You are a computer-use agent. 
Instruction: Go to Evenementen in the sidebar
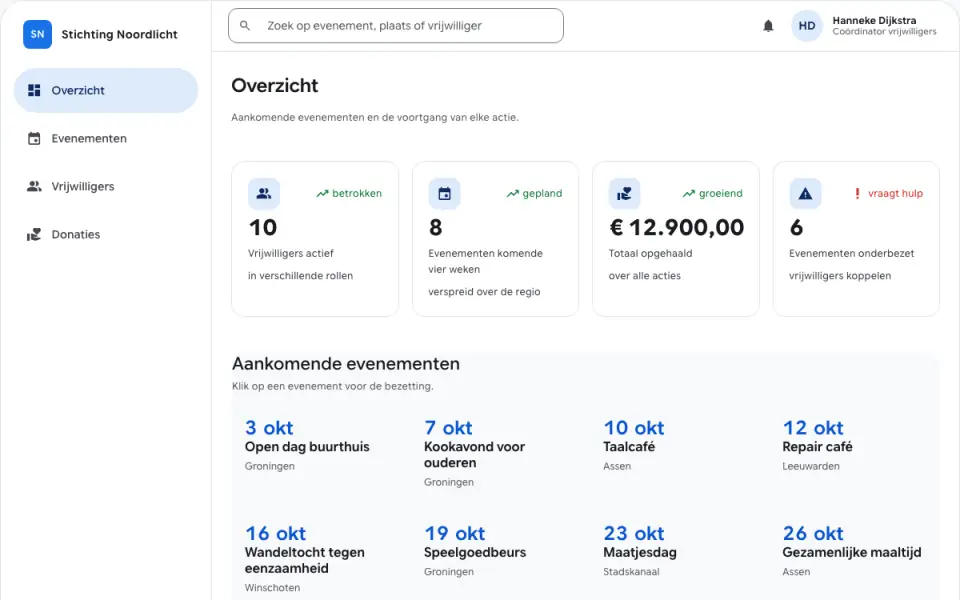pyautogui.click(x=106, y=138)
